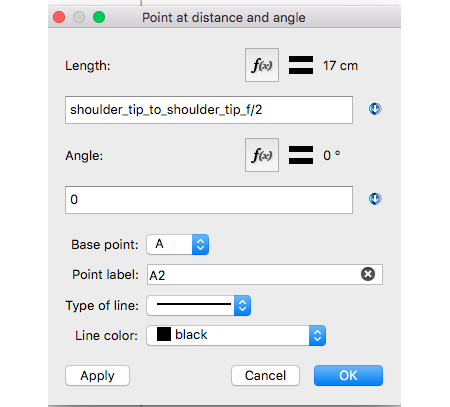Expand the Length formula field arrow
Image resolution: width=450 pixels, height=407 pixels.
coord(375,109)
